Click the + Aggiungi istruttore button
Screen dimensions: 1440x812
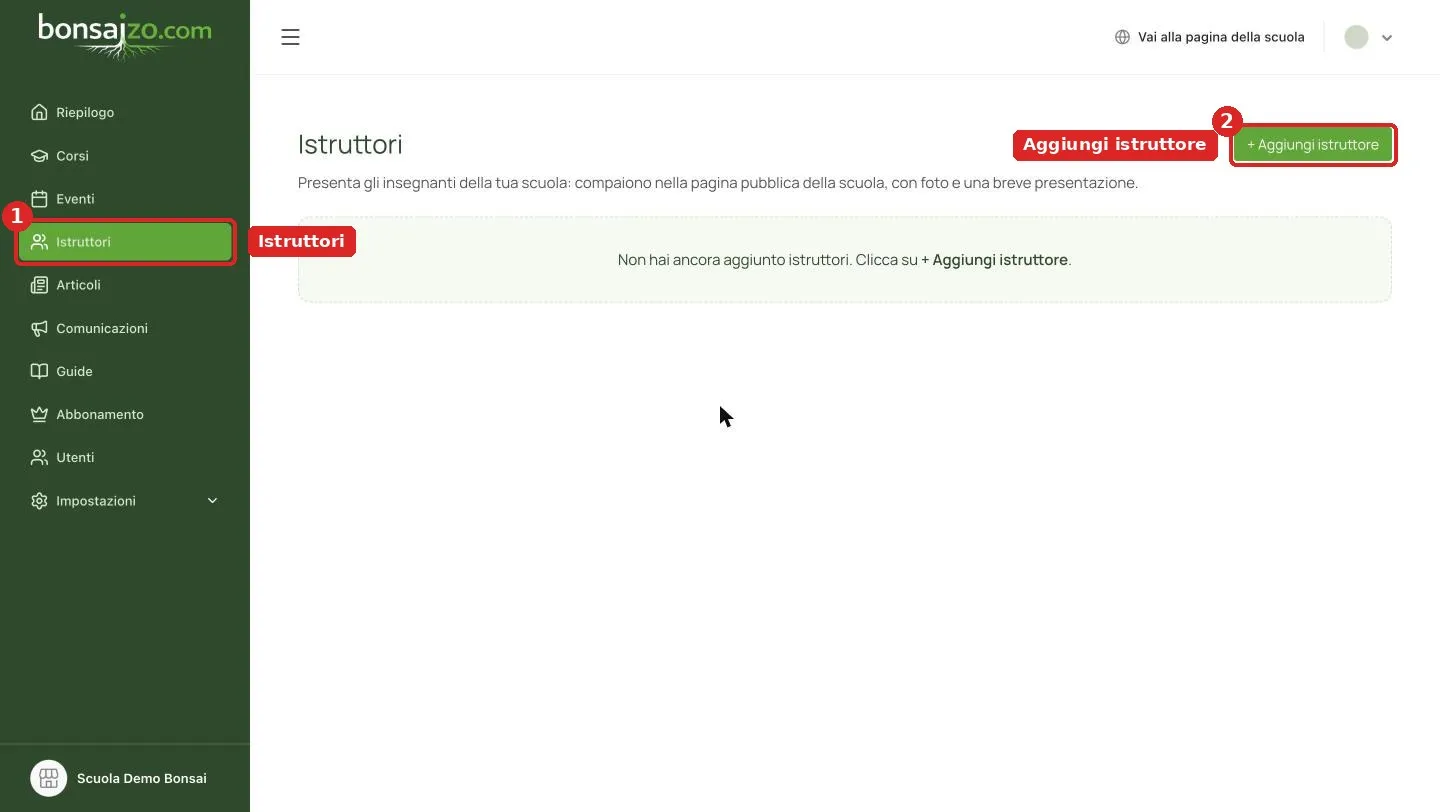click(x=1312, y=144)
